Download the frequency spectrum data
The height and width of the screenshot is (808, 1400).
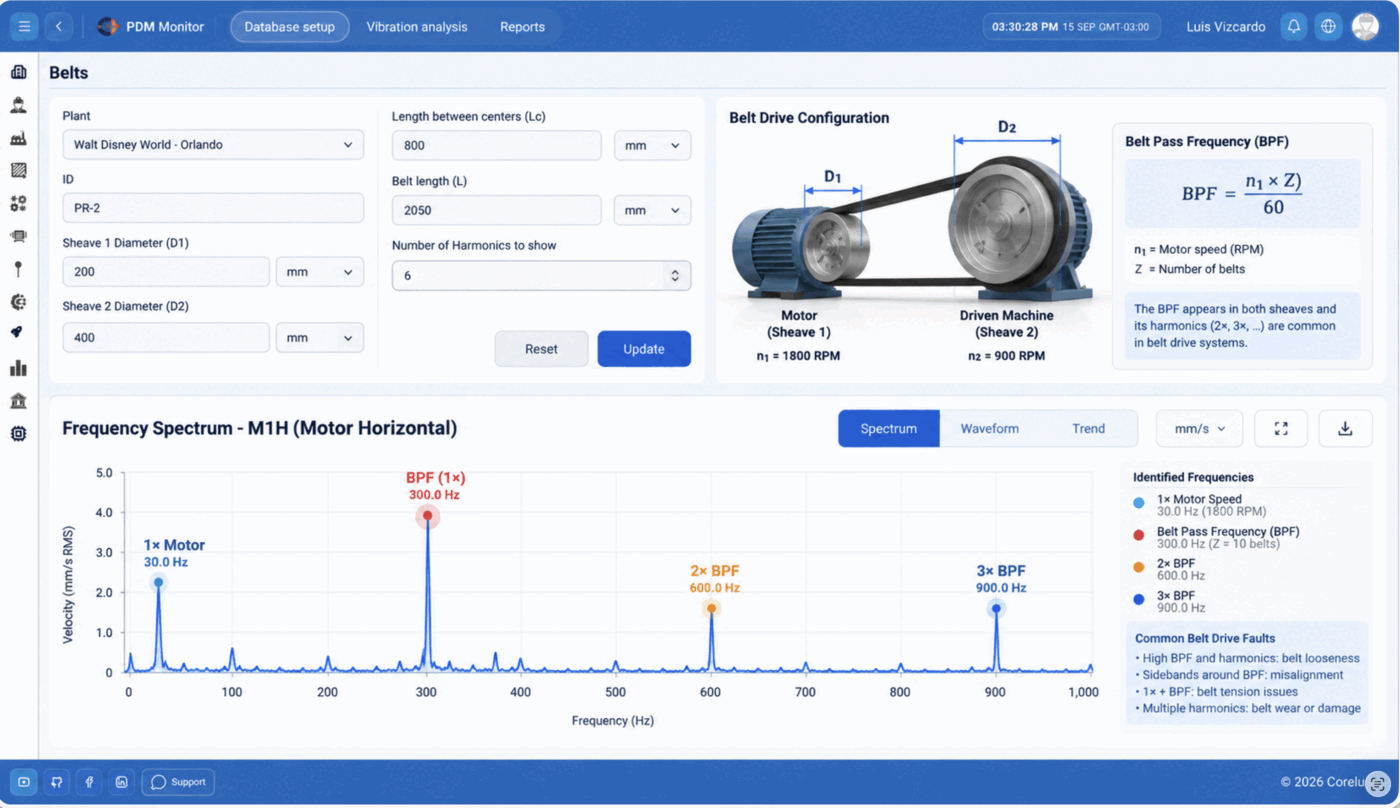[x=1345, y=428]
